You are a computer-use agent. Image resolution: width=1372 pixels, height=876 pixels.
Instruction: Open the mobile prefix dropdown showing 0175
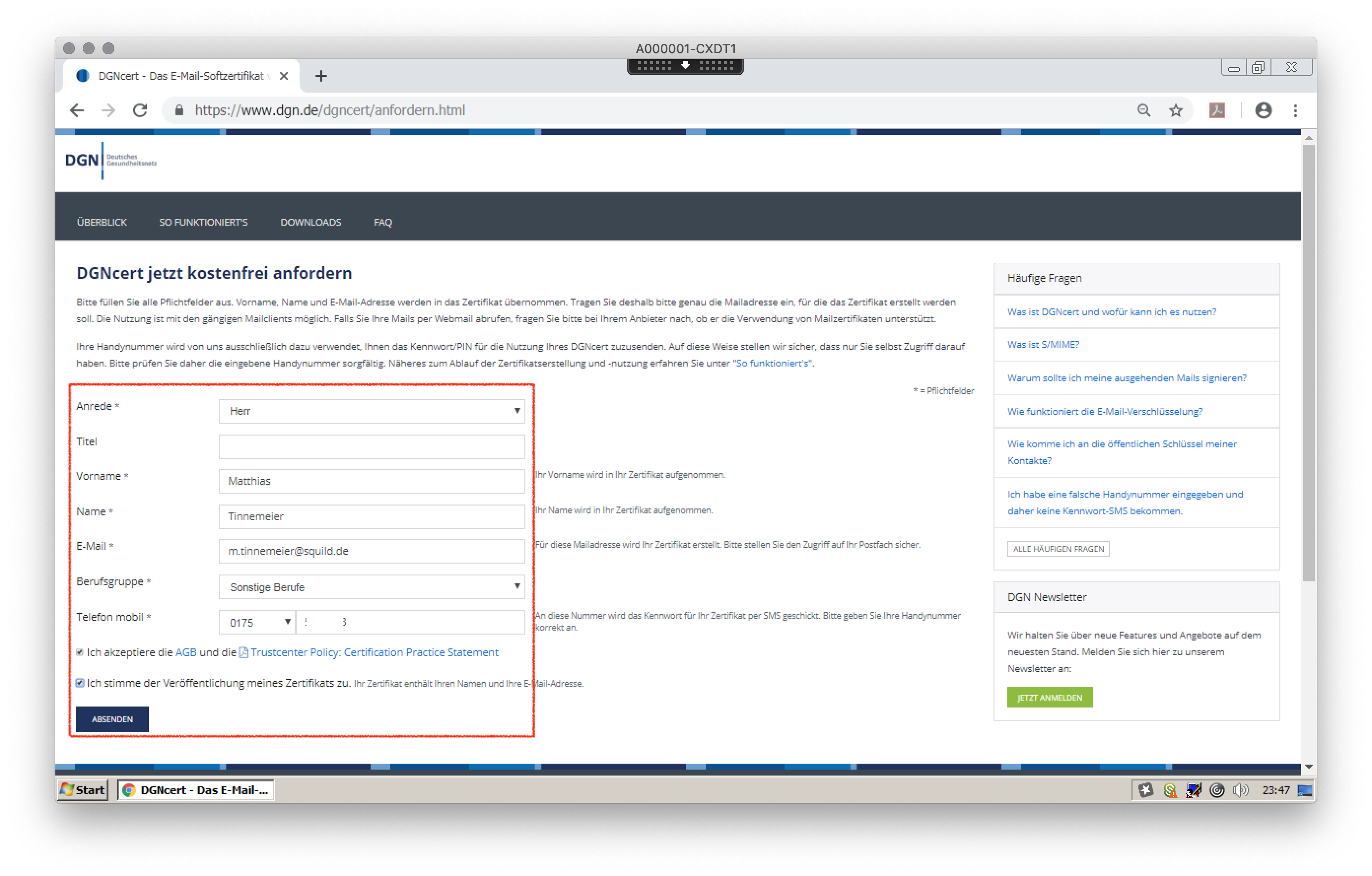point(256,622)
